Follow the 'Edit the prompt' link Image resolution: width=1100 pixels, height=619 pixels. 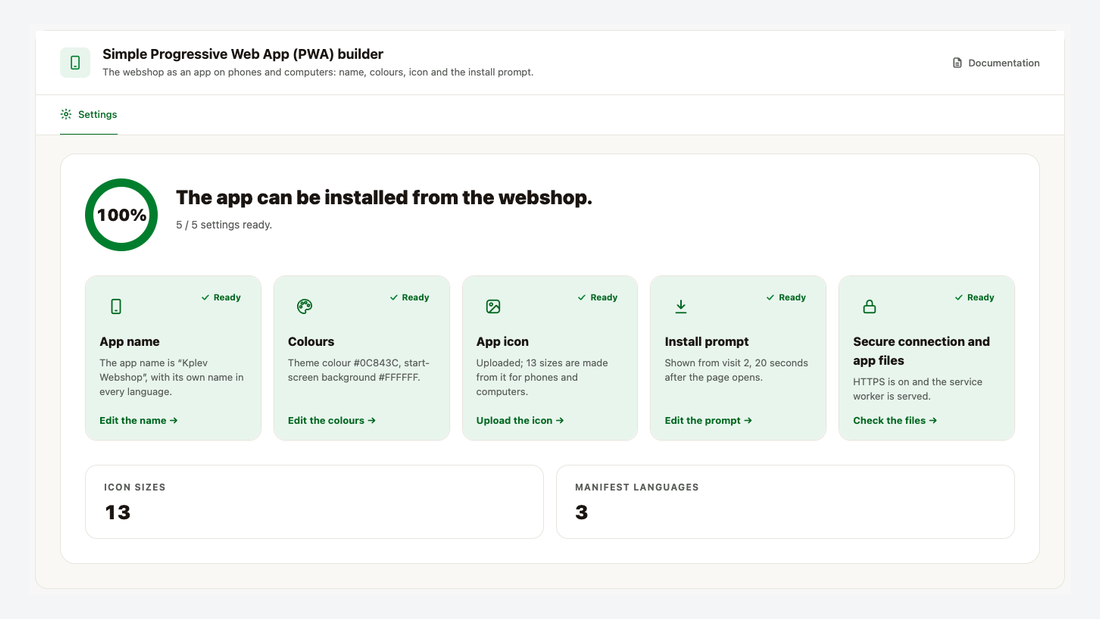[x=709, y=420]
